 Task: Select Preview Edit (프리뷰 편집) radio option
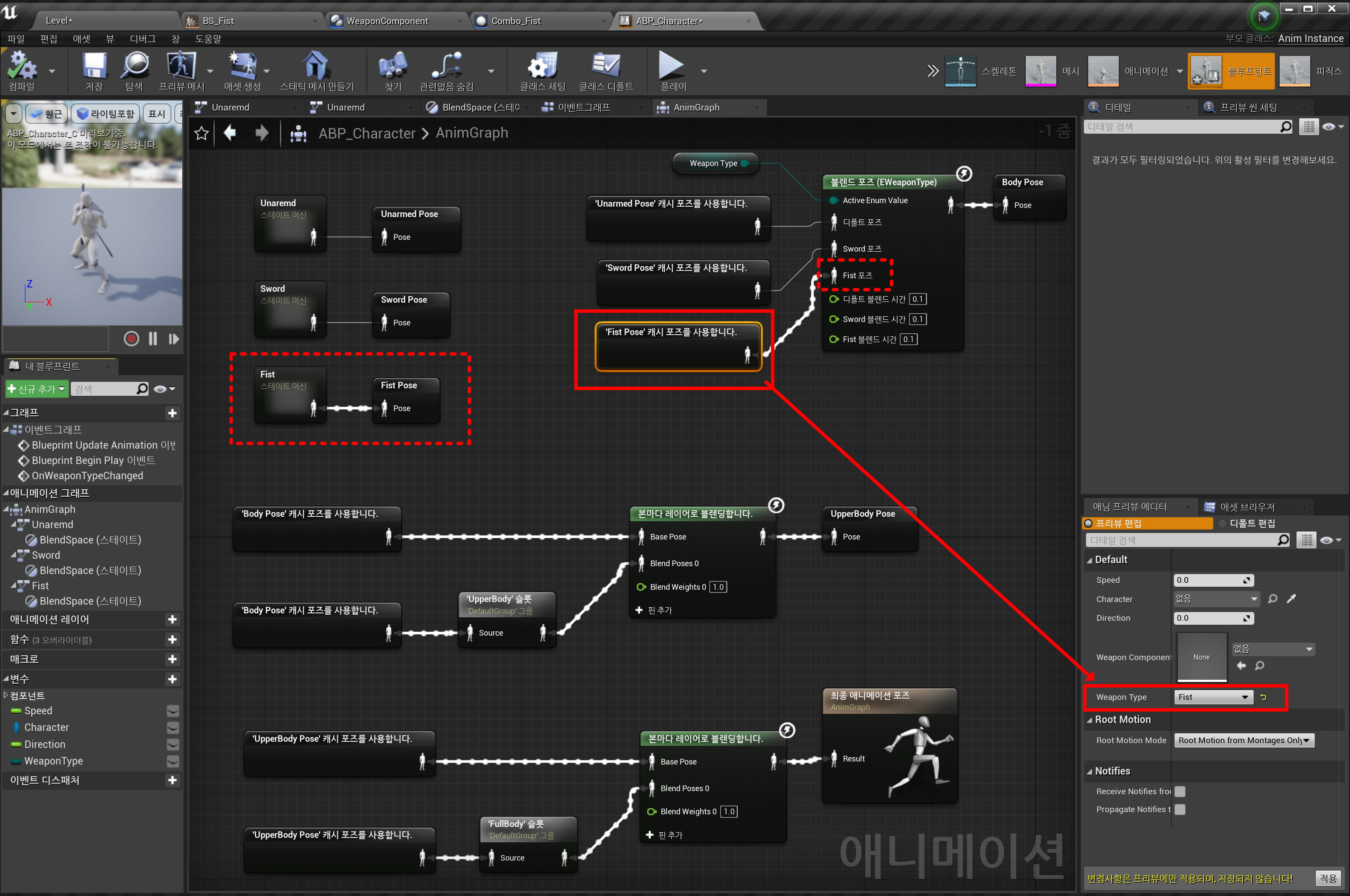pyautogui.click(x=1148, y=523)
